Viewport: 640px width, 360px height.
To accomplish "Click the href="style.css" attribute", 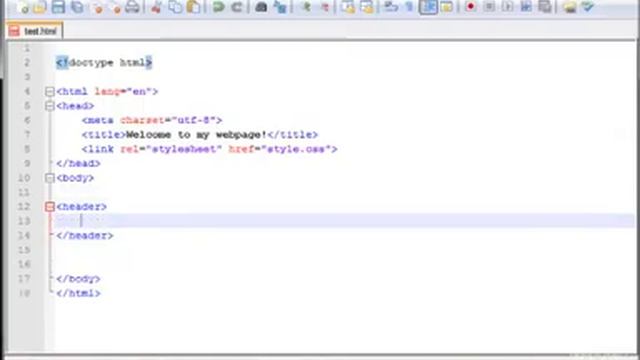I will 280,149.
